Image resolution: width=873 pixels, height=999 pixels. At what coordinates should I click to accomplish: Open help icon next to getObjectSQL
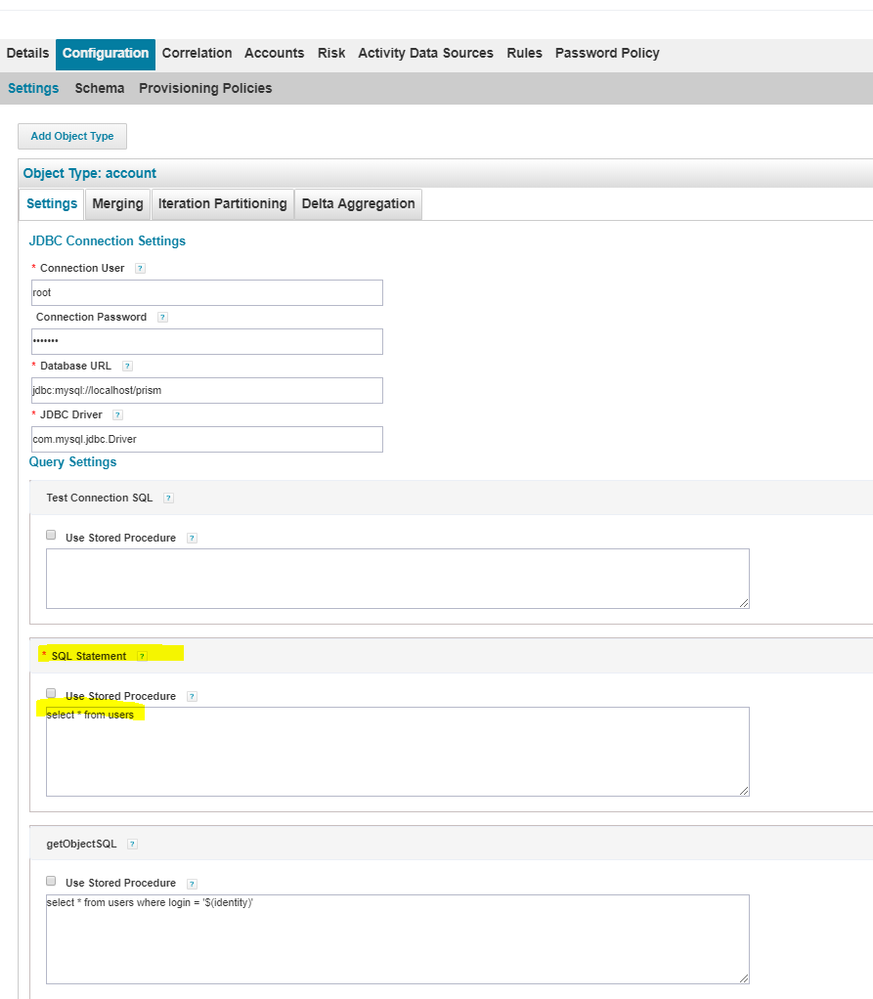(x=132, y=844)
